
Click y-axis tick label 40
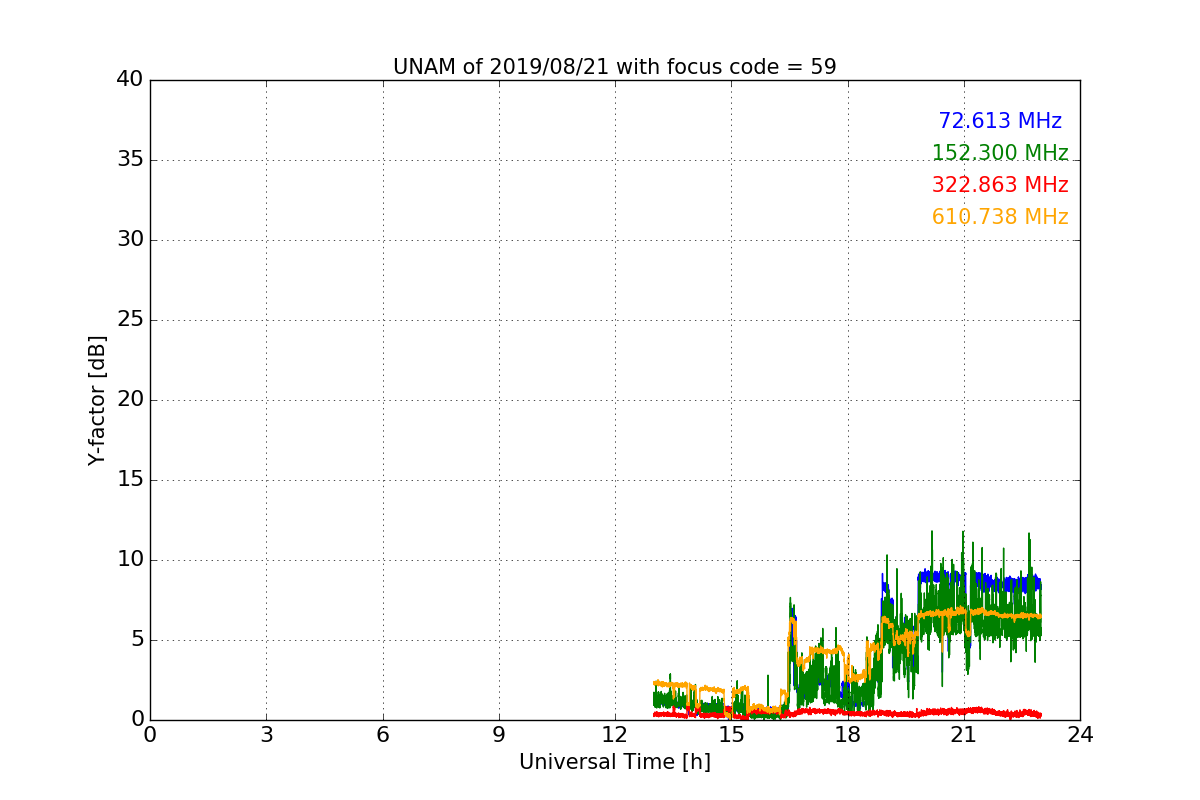[130, 80]
